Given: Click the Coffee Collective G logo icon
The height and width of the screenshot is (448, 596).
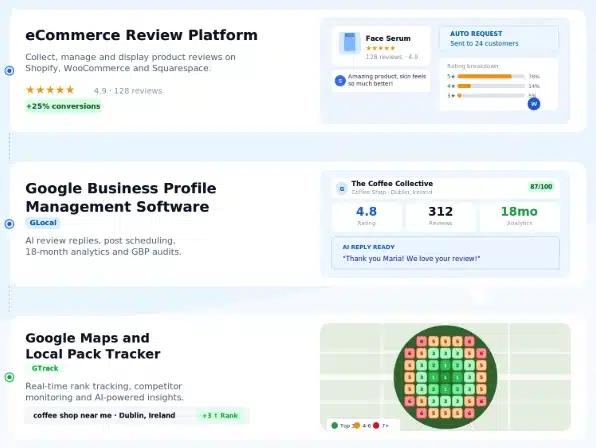Looking at the screenshot, I should [x=342, y=188].
